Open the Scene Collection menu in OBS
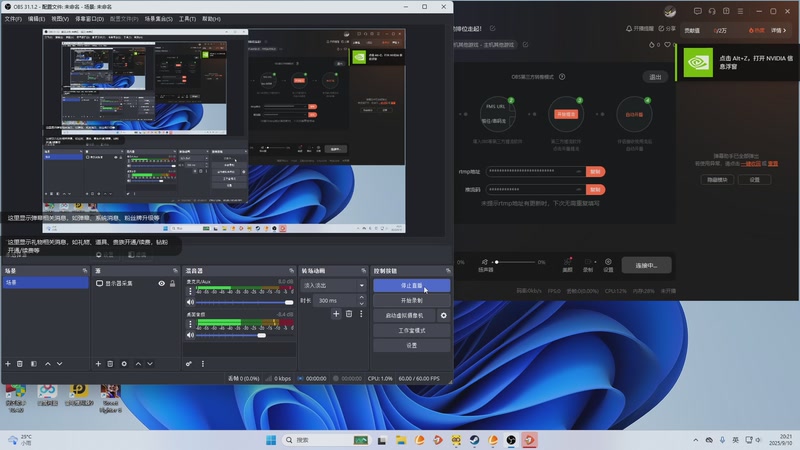This screenshot has height=450, width=800. [x=158, y=19]
